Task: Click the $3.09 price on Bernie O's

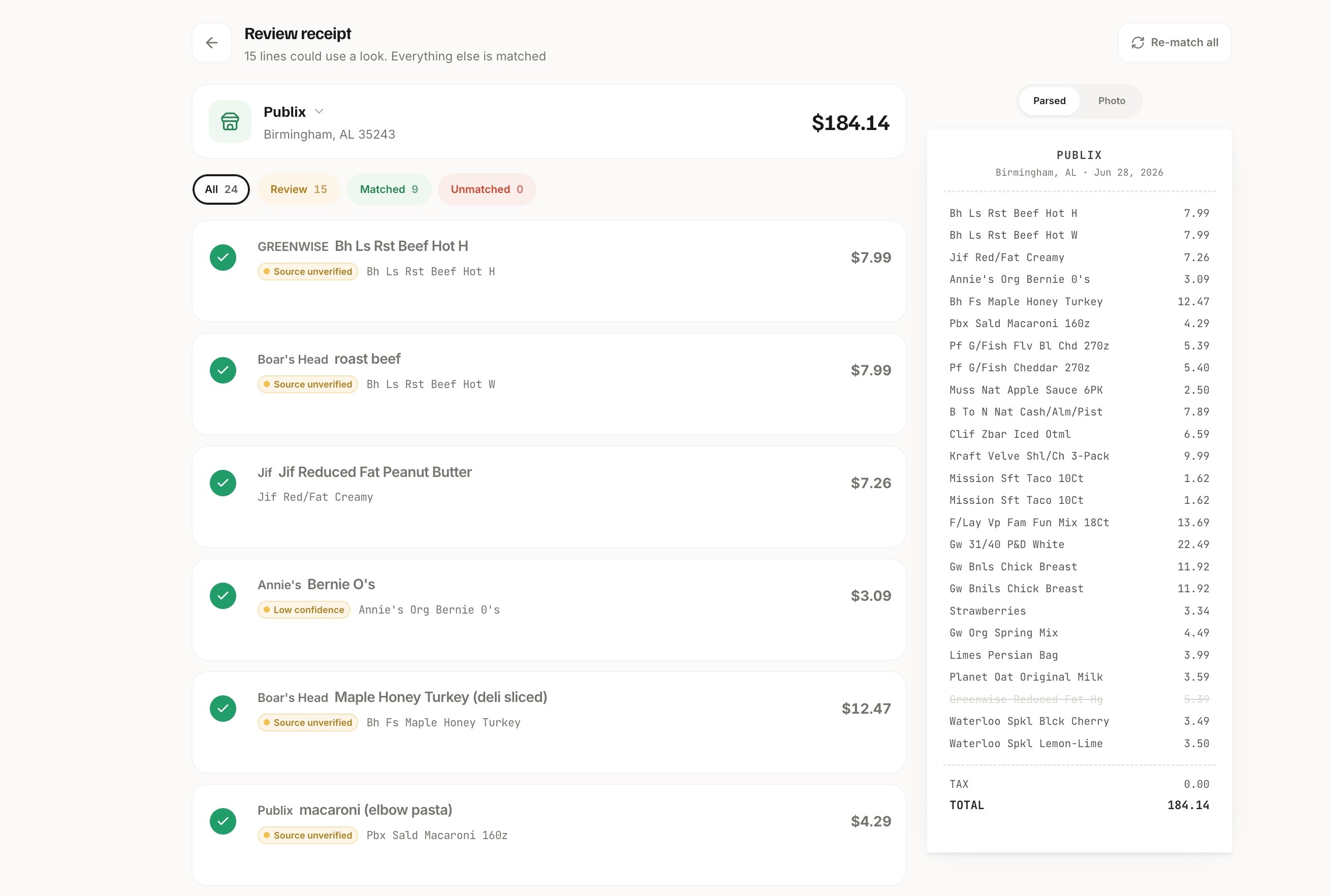Action: click(870, 596)
